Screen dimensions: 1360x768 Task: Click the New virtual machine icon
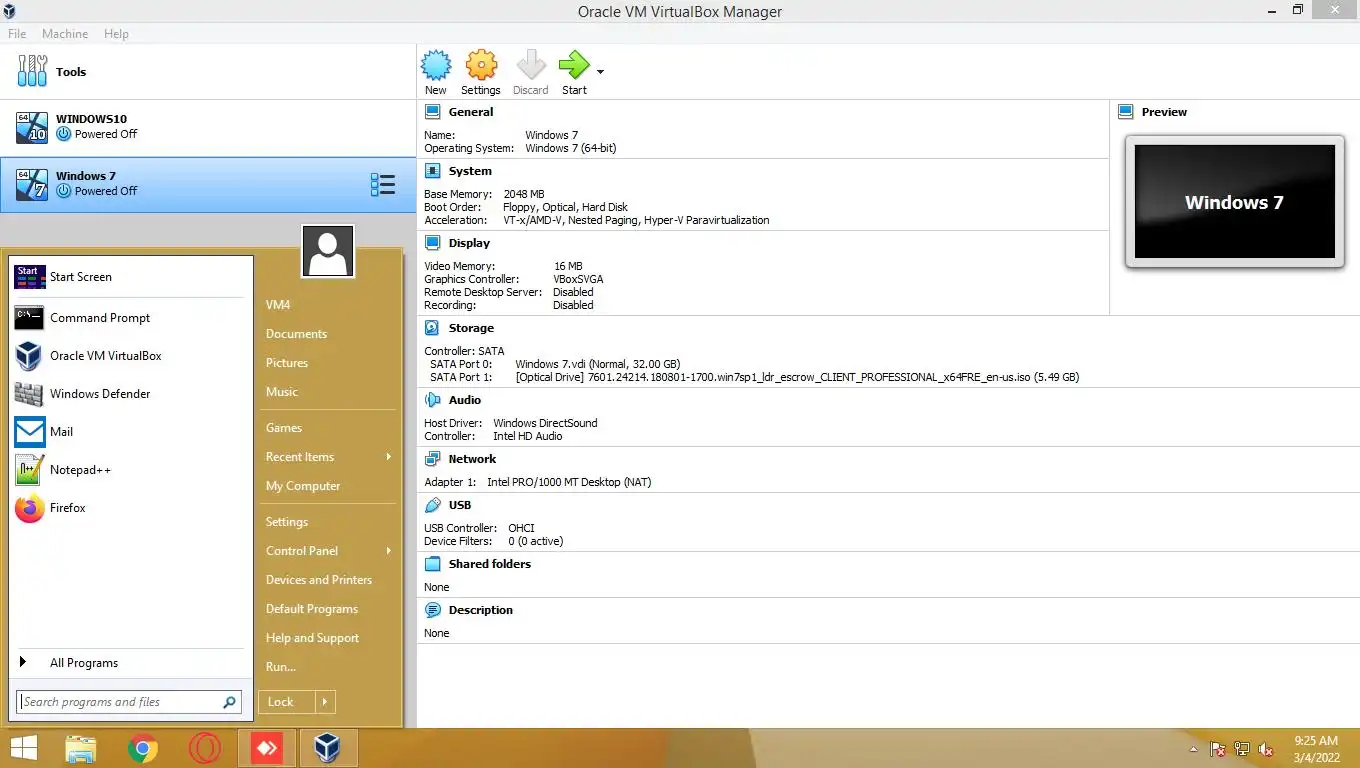click(x=435, y=66)
